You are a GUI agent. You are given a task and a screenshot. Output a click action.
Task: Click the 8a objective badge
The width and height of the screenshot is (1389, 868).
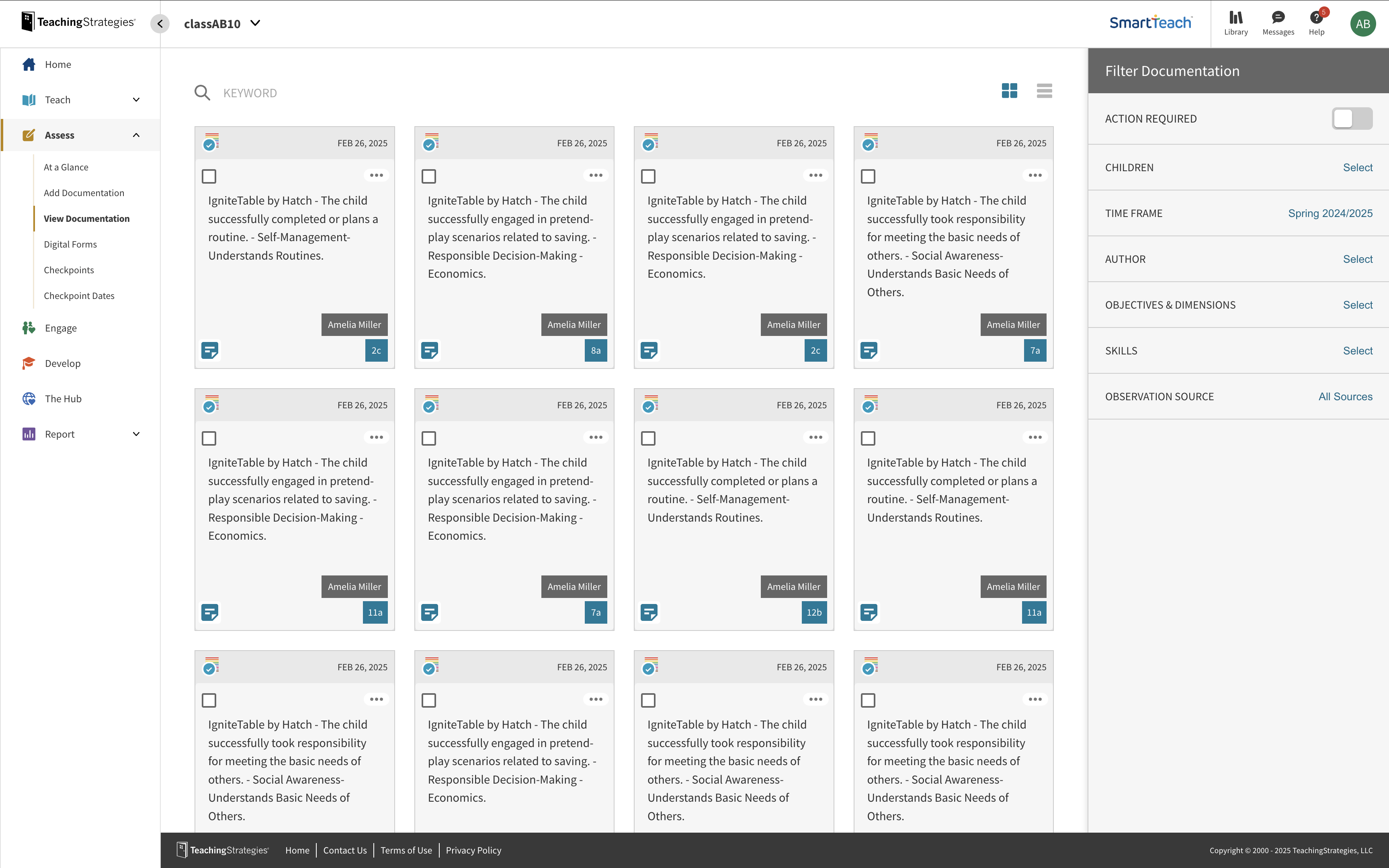click(x=596, y=350)
